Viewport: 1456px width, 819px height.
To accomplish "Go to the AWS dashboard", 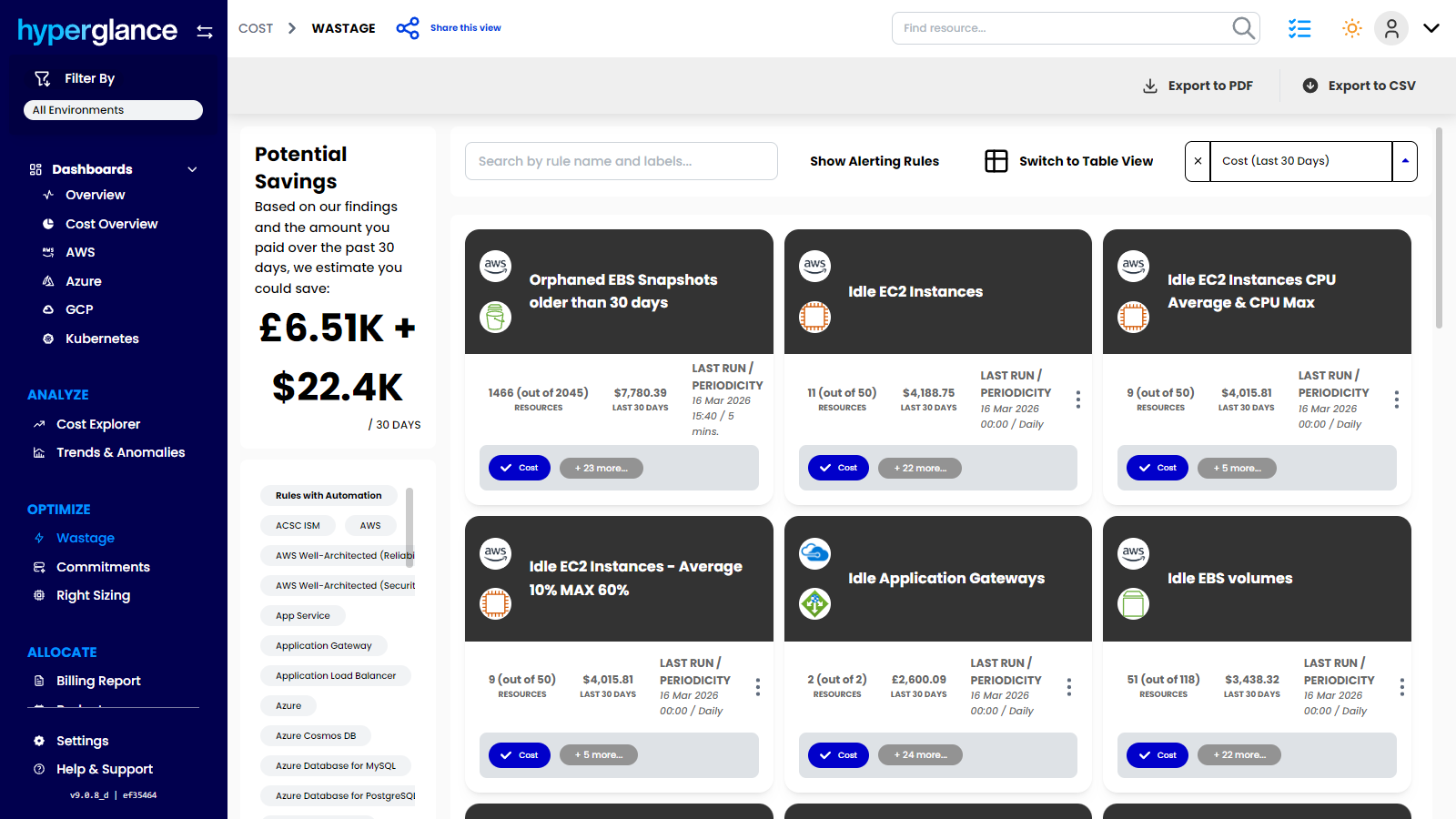I will [79, 252].
